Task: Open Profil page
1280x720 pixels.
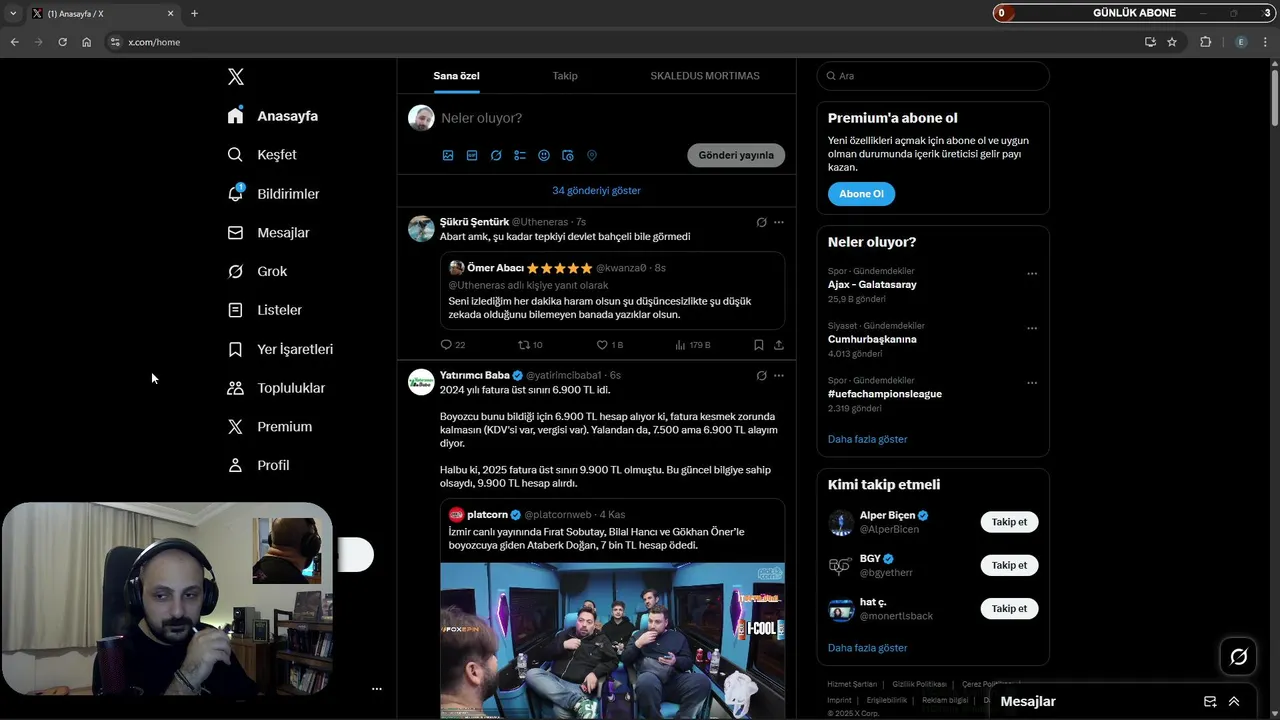Action: coord(258,465)
